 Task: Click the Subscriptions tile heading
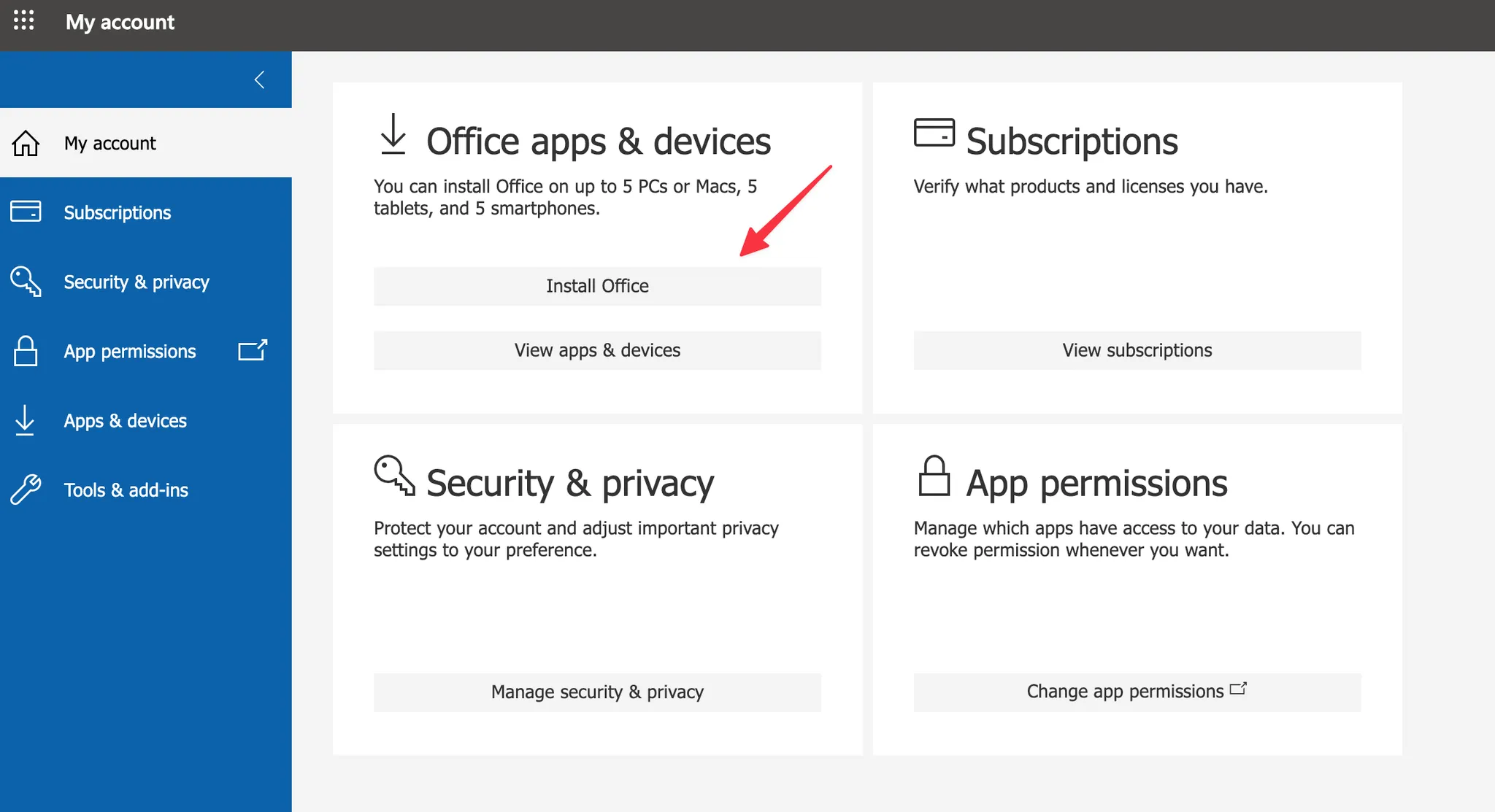pyautogui.click(x=1072, y=142)
